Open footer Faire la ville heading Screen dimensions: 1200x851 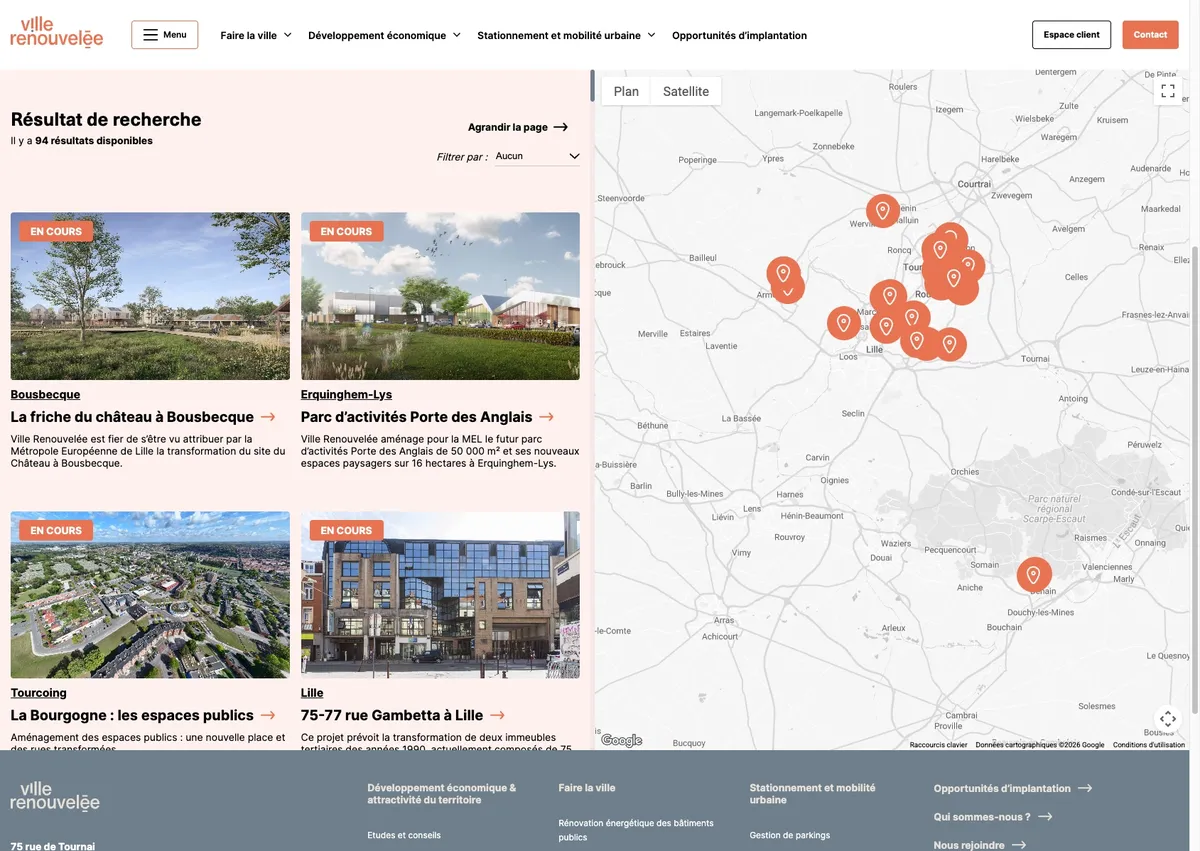[587, 788]
